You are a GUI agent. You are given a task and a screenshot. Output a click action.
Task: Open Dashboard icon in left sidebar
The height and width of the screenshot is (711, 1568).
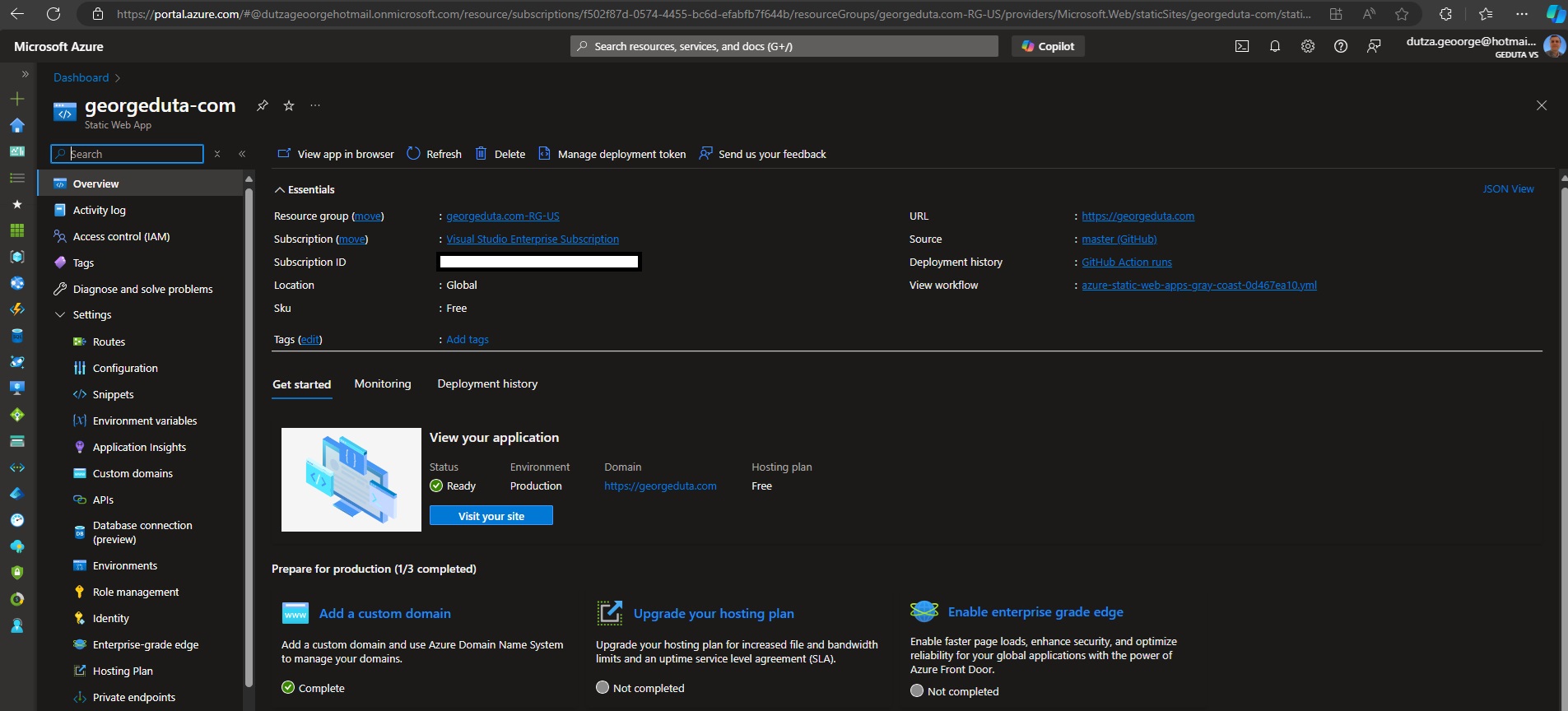(x=17, y=151)
